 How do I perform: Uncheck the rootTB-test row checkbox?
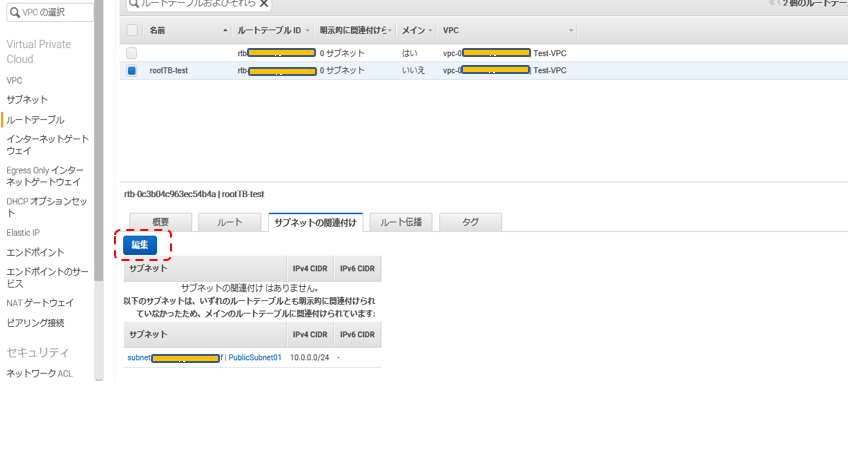coord(131,70)
